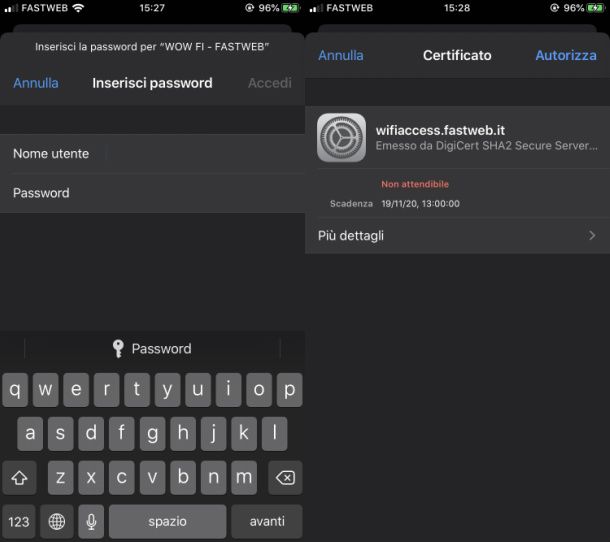Tap the l key
610x542 pixels.
click(x=274, y=434)
